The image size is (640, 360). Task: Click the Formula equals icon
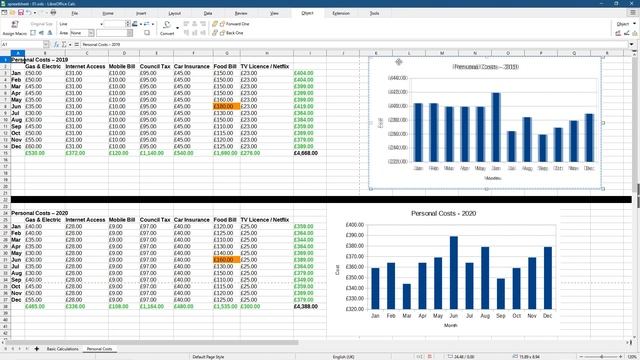pos(76,44)
